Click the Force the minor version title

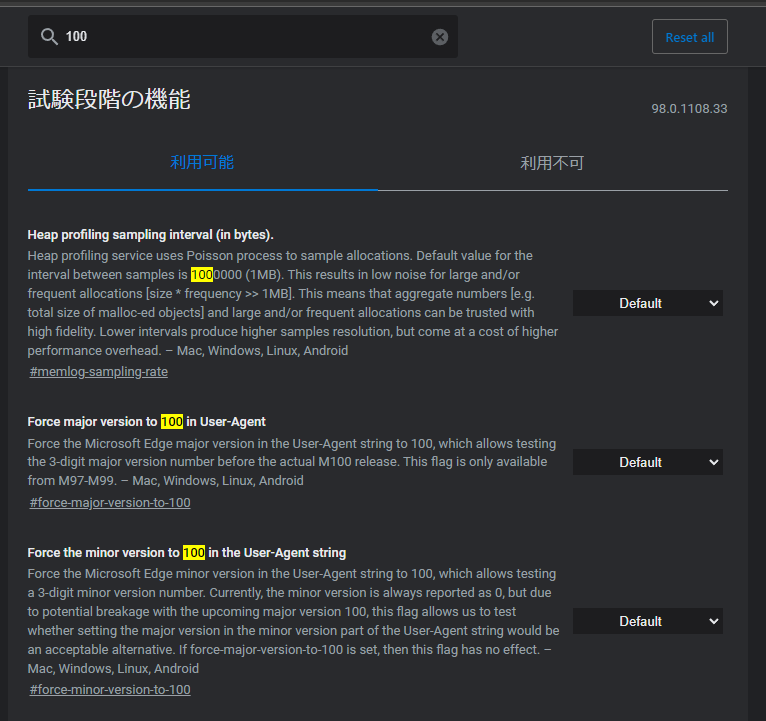click(187, 552)
